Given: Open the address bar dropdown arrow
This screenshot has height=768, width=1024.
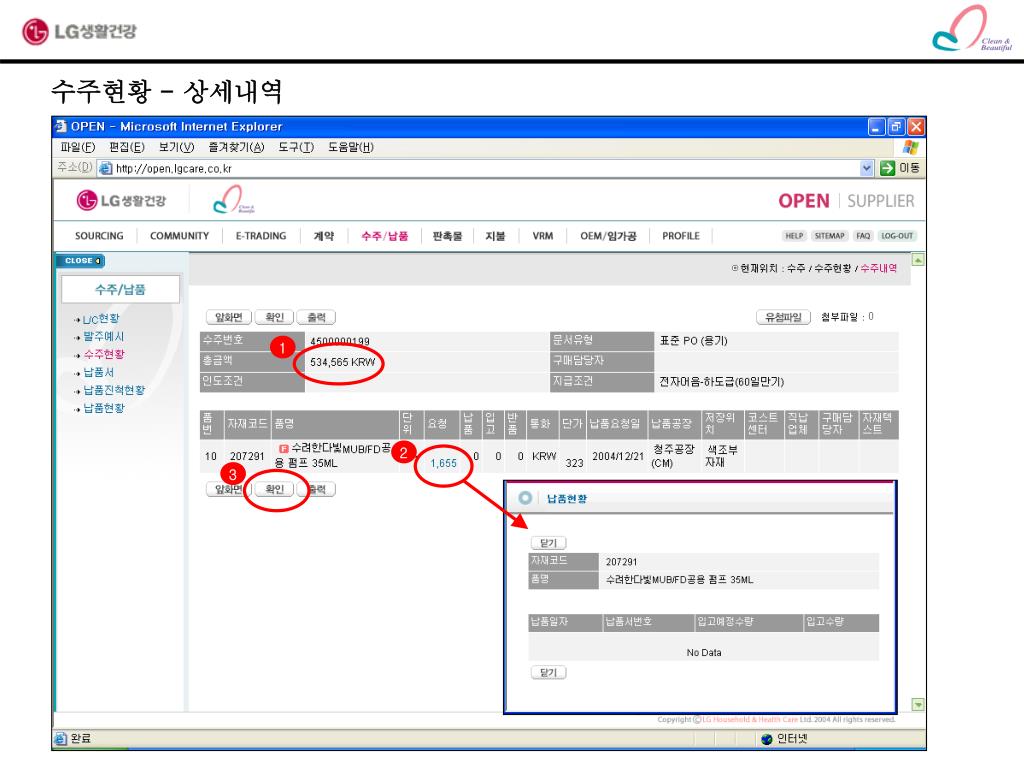Looking at the screenshot, I should tap(867, 168).
